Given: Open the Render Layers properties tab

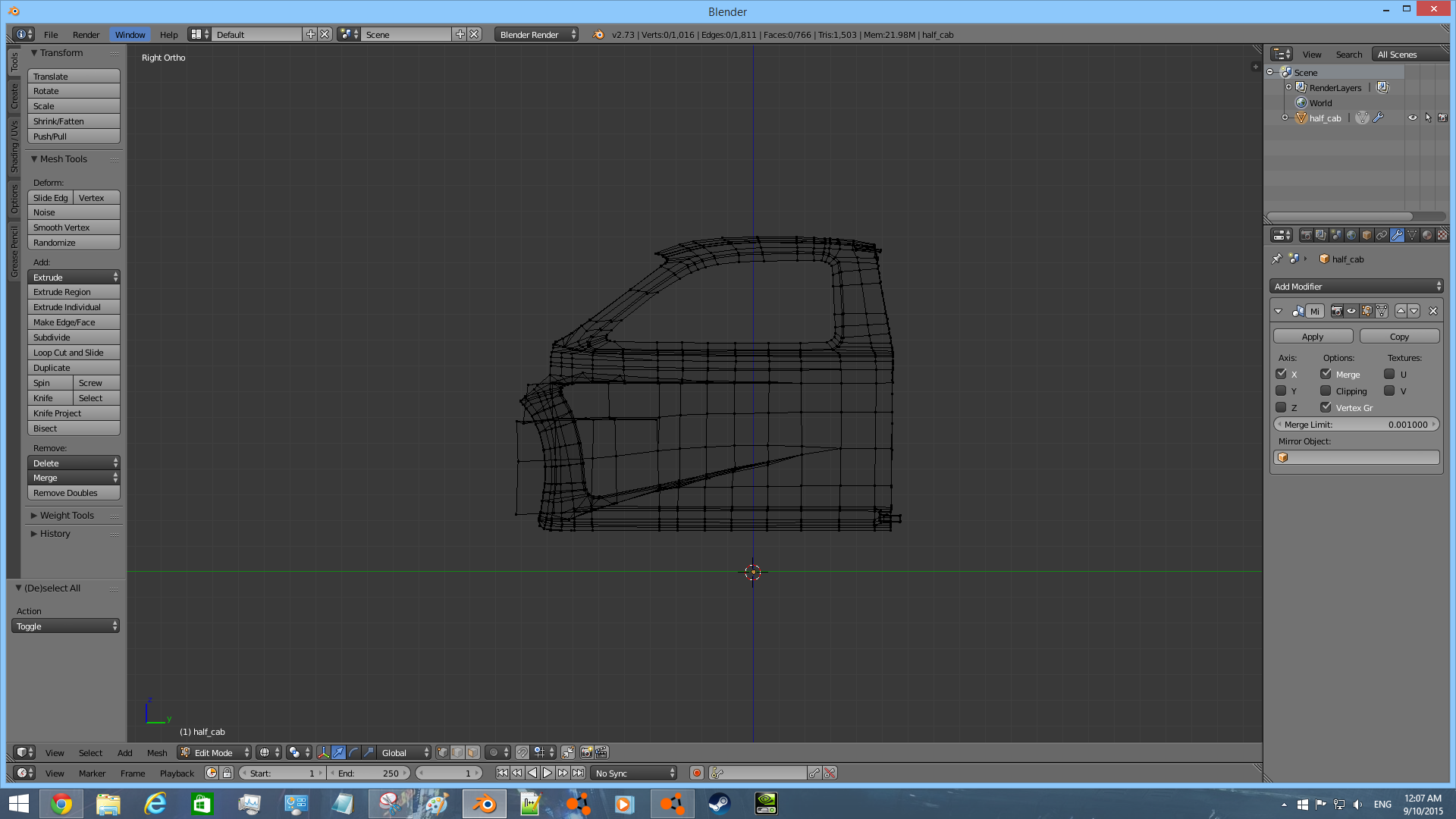Looking at the screenshot, I should click(x=1321, y=235).
